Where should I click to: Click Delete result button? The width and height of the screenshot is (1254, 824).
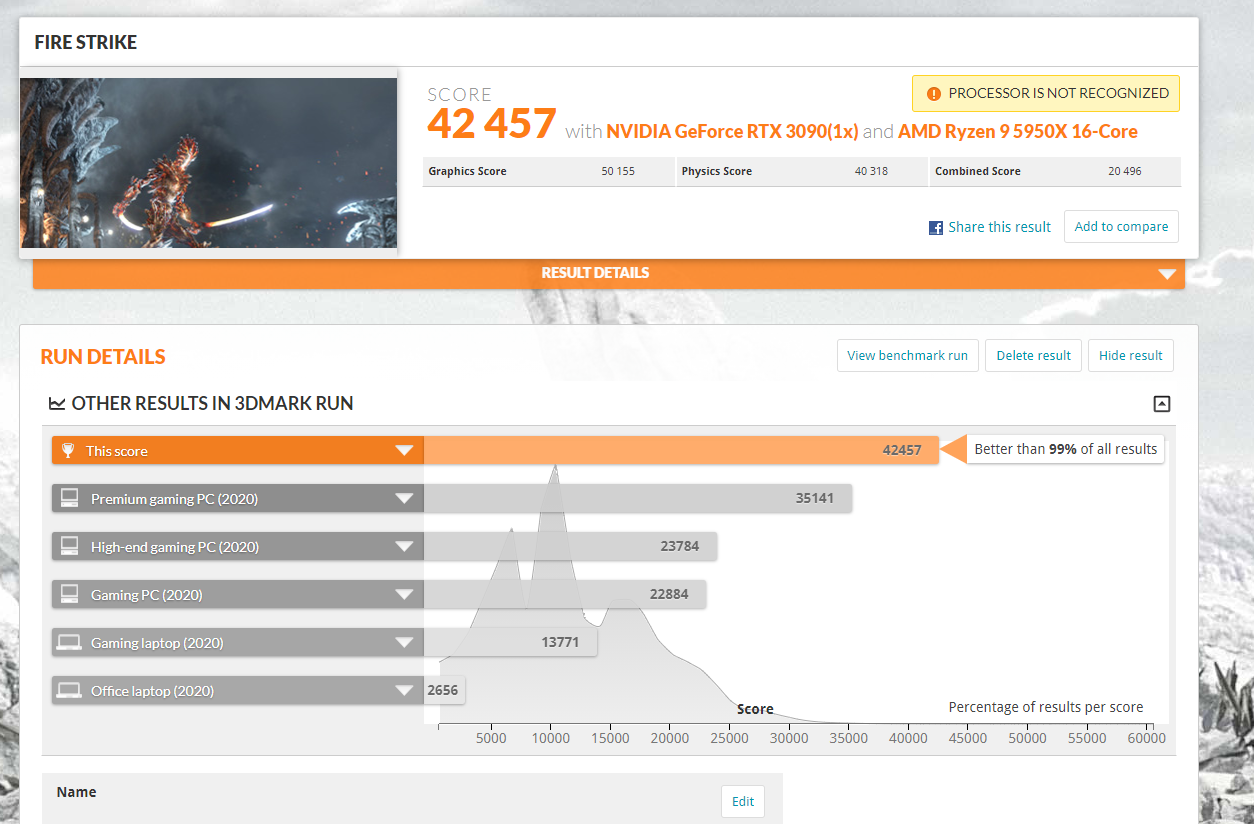click(x=1033, y=355)
